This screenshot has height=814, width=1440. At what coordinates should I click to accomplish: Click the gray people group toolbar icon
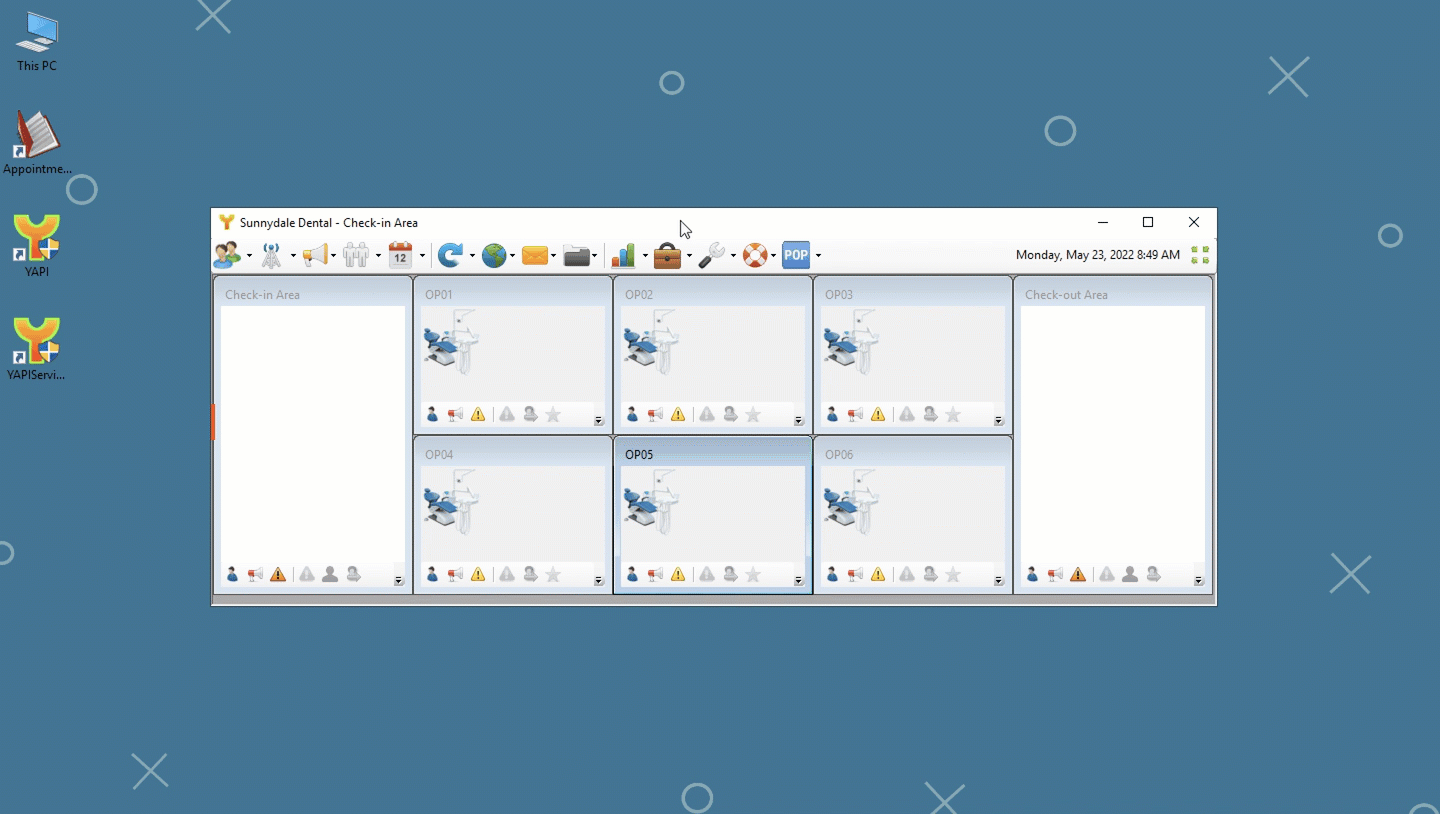356,256
